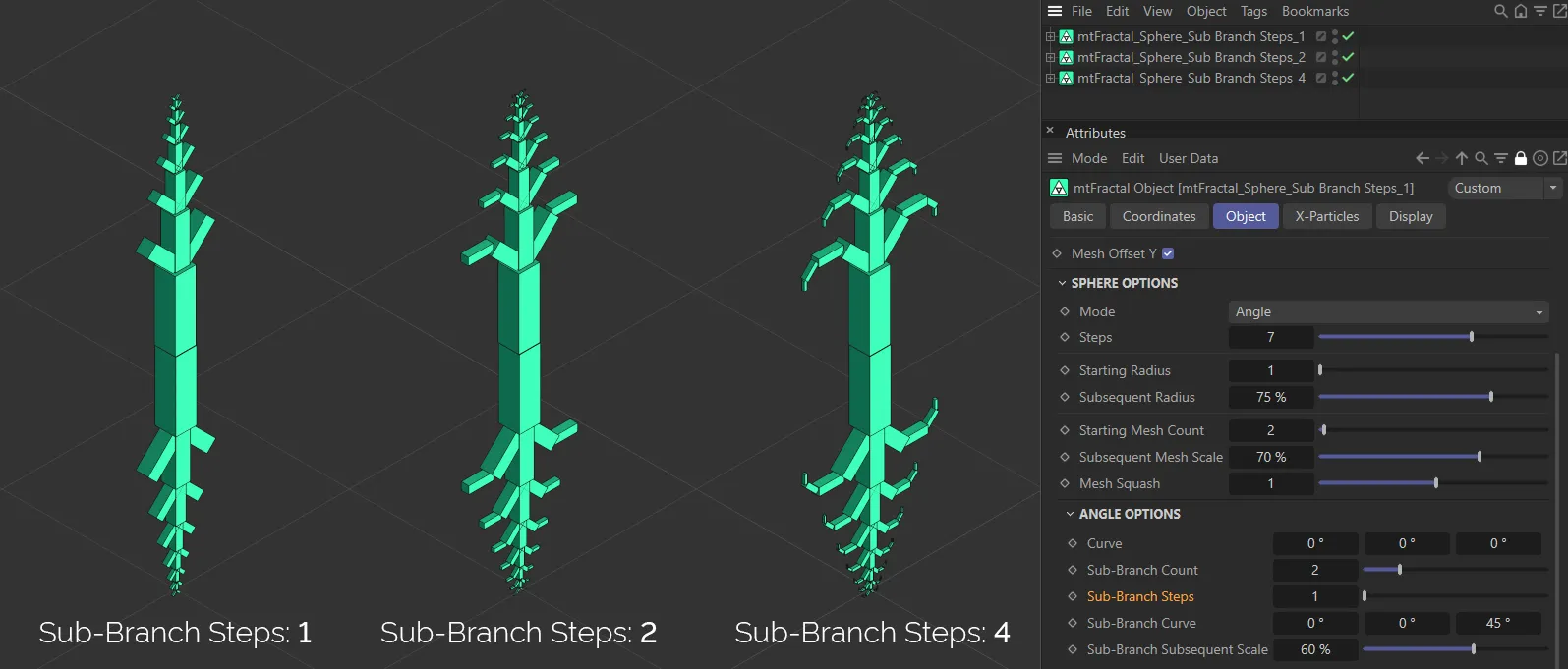This screenshot has width=1568, height=669.
Task: Click the Object Manager search icon
Action: (x=1501, y=11)
